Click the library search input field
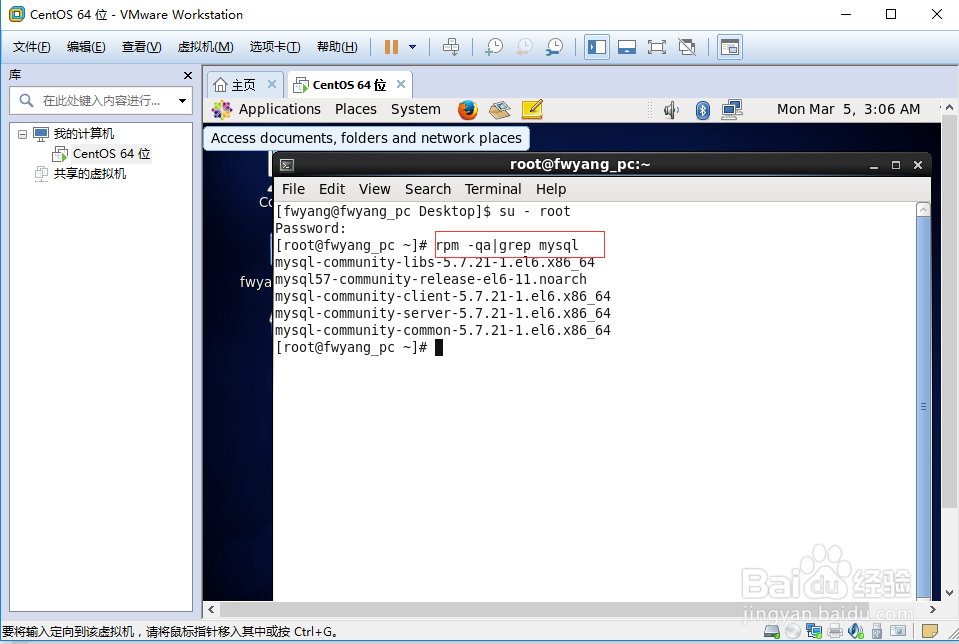 point(100,100)
